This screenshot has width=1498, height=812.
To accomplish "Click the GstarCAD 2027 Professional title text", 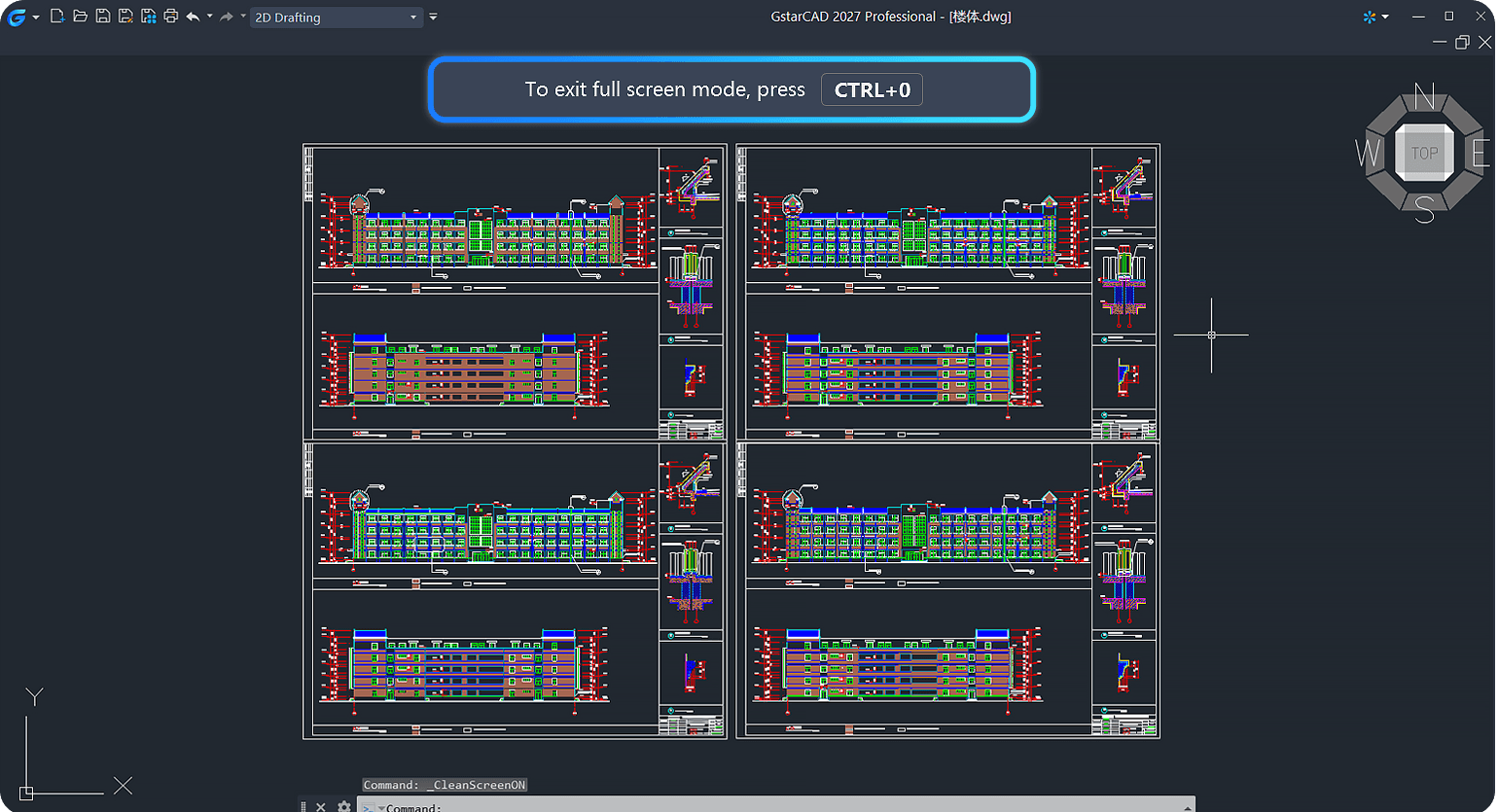I will click(853, 17).
